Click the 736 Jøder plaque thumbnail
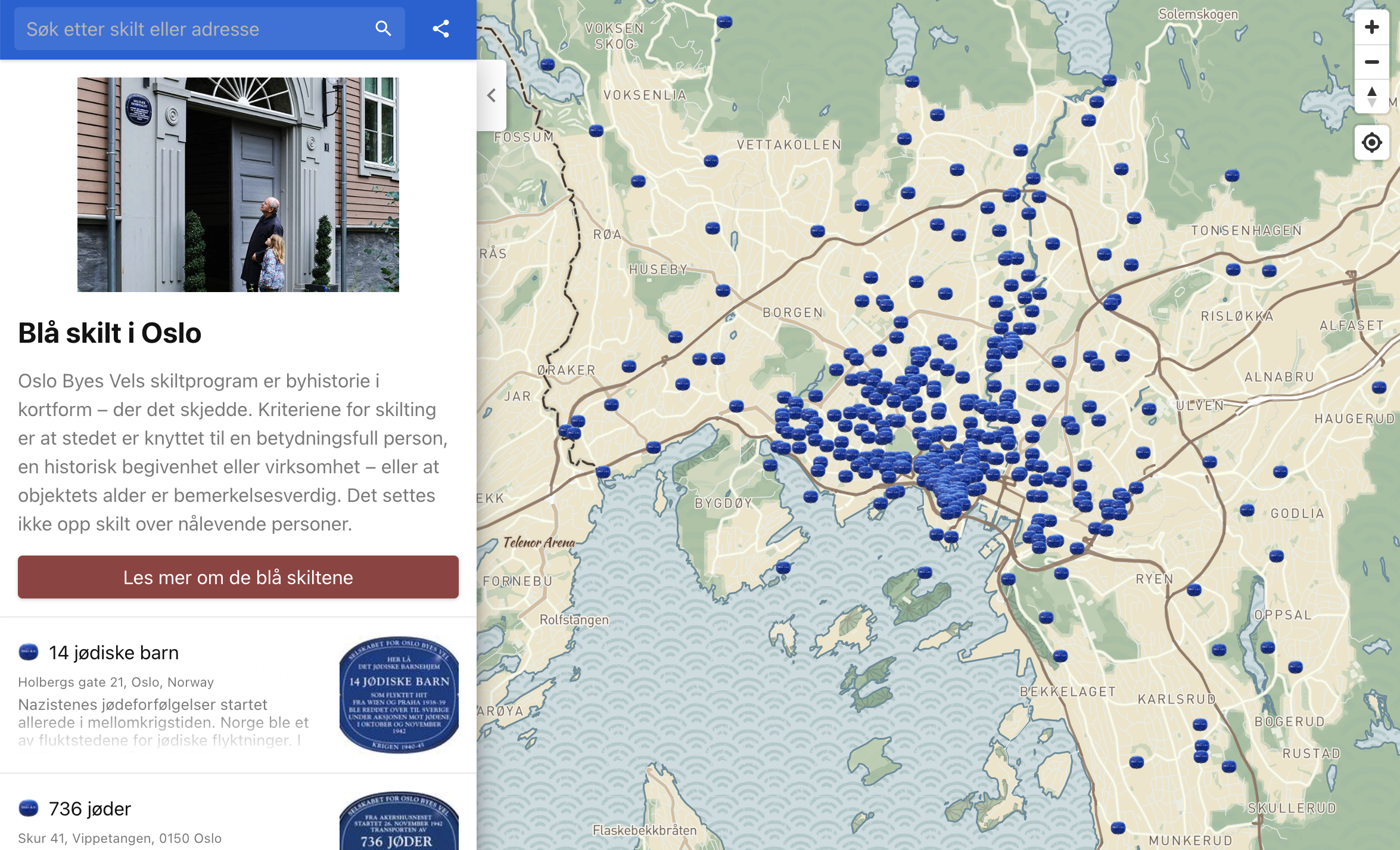 (399, 823)
